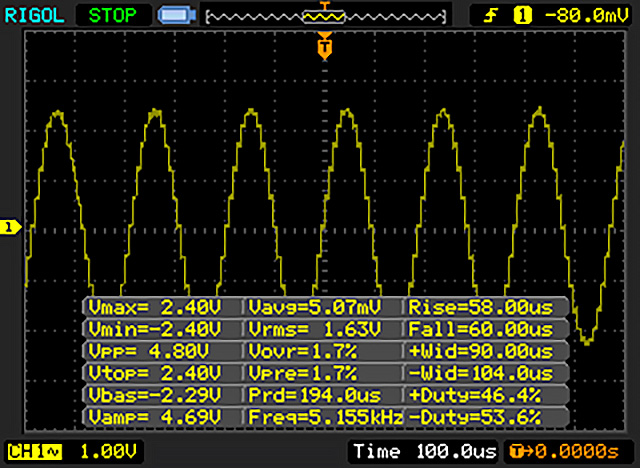640x468 pixels.
Task: Select the +Duty=46.4% measurement
Action: tap(485, 394)
